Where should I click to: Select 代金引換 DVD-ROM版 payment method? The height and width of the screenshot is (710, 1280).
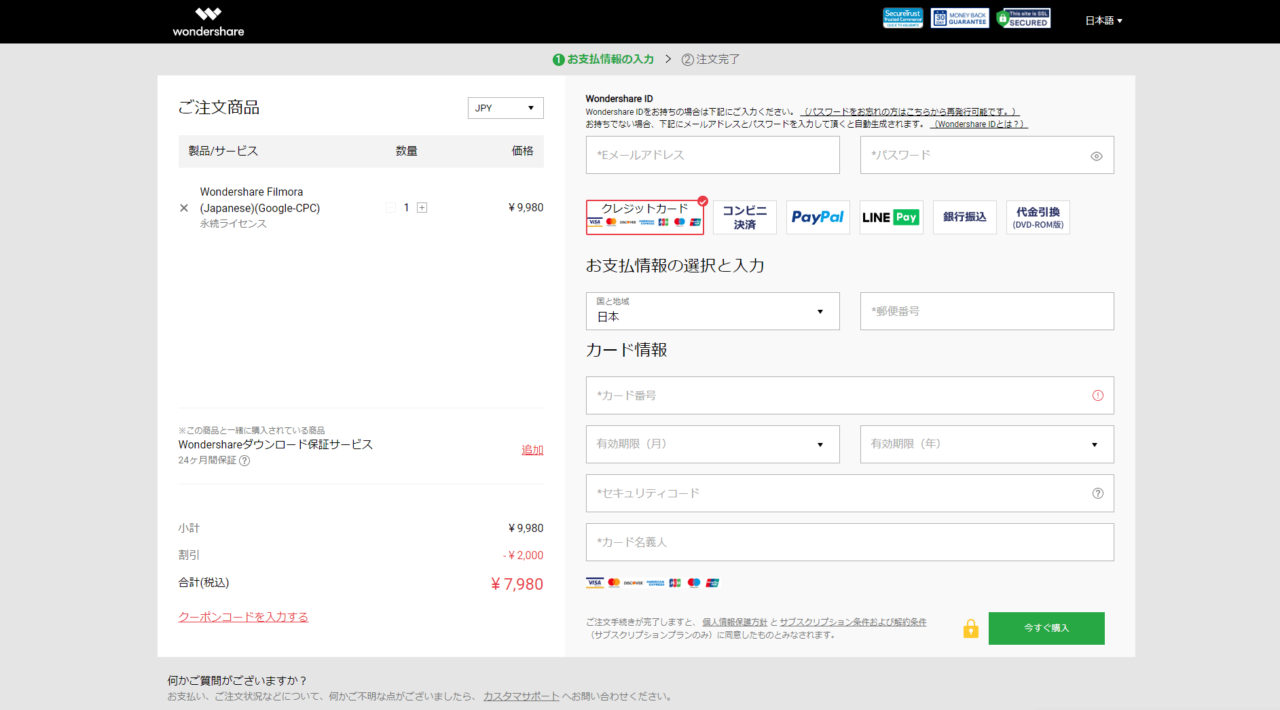[1038, 217]
